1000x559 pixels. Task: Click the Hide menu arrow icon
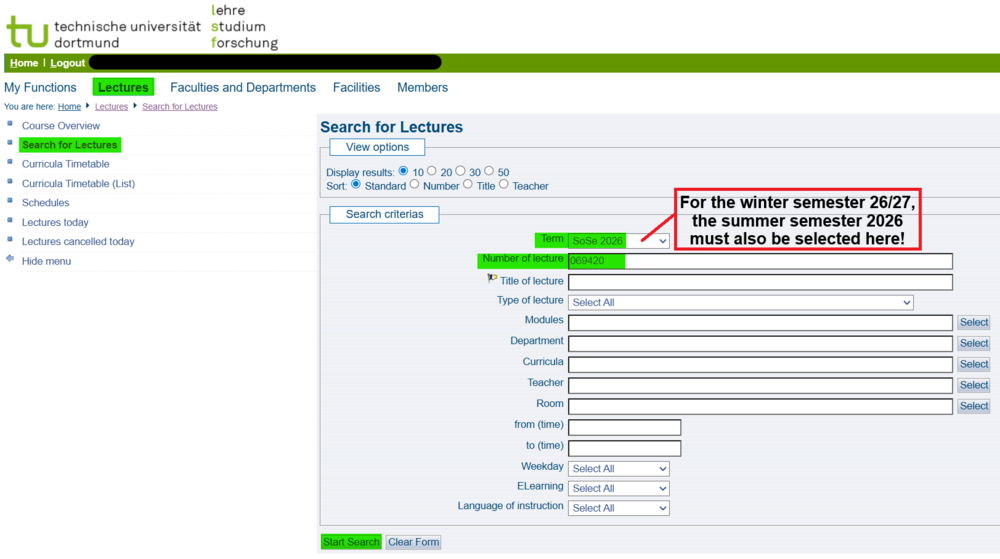click(10, 259)
